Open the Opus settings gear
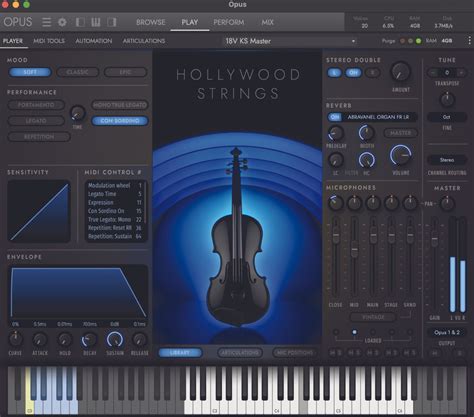 point(62,22)
